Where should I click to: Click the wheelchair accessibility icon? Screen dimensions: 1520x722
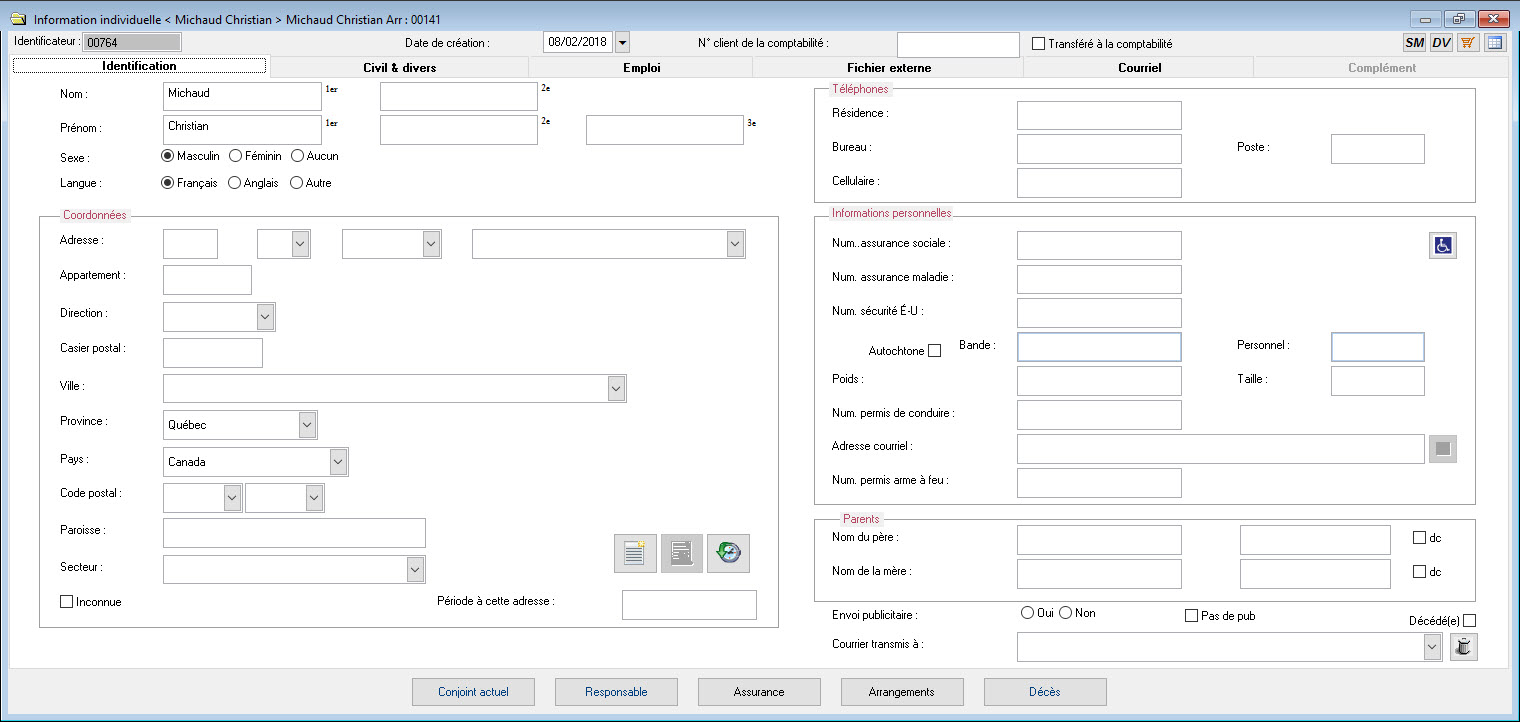tap(1442, 245)
